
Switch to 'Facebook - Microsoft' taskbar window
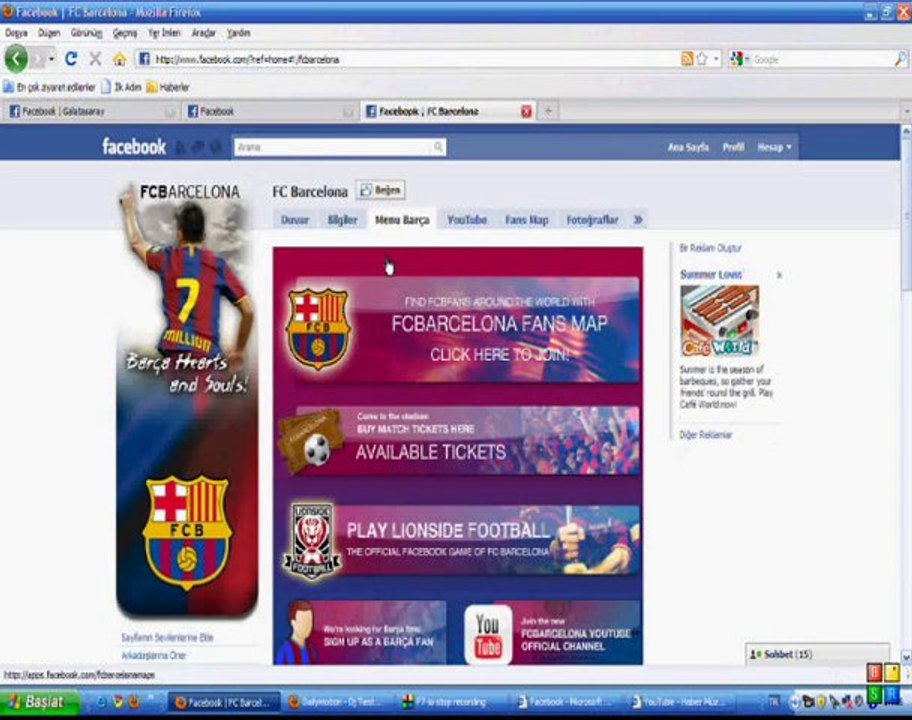[565, 702]
